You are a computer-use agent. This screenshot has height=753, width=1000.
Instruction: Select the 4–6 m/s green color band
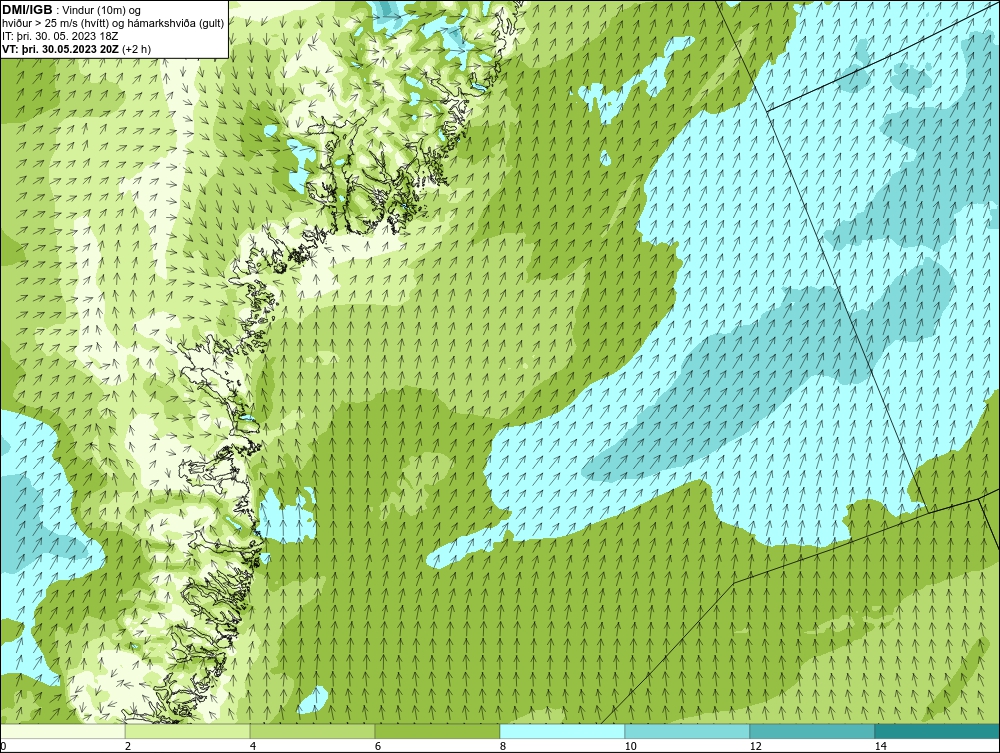coord(312,731)
